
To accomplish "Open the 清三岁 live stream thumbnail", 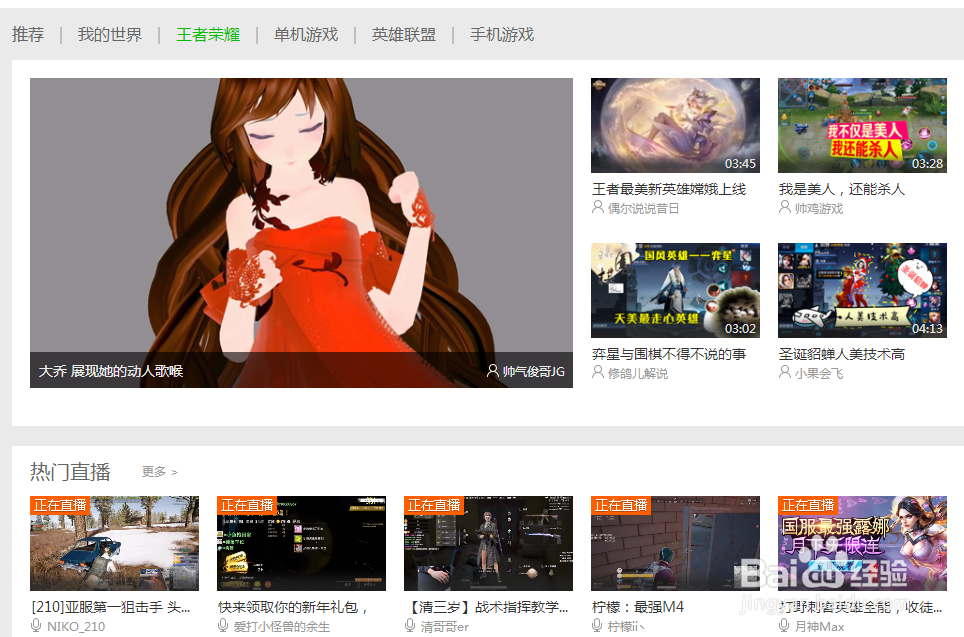I will 488,544.
